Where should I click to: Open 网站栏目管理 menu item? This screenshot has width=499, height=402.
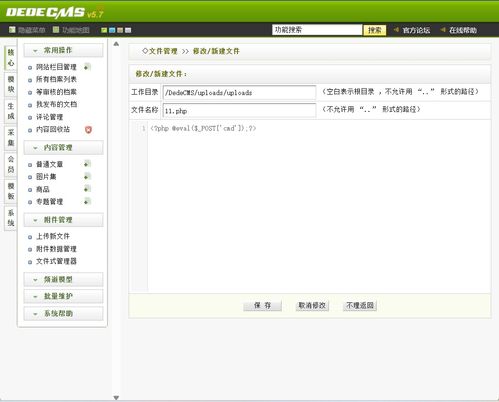click(x=56, y=67)
